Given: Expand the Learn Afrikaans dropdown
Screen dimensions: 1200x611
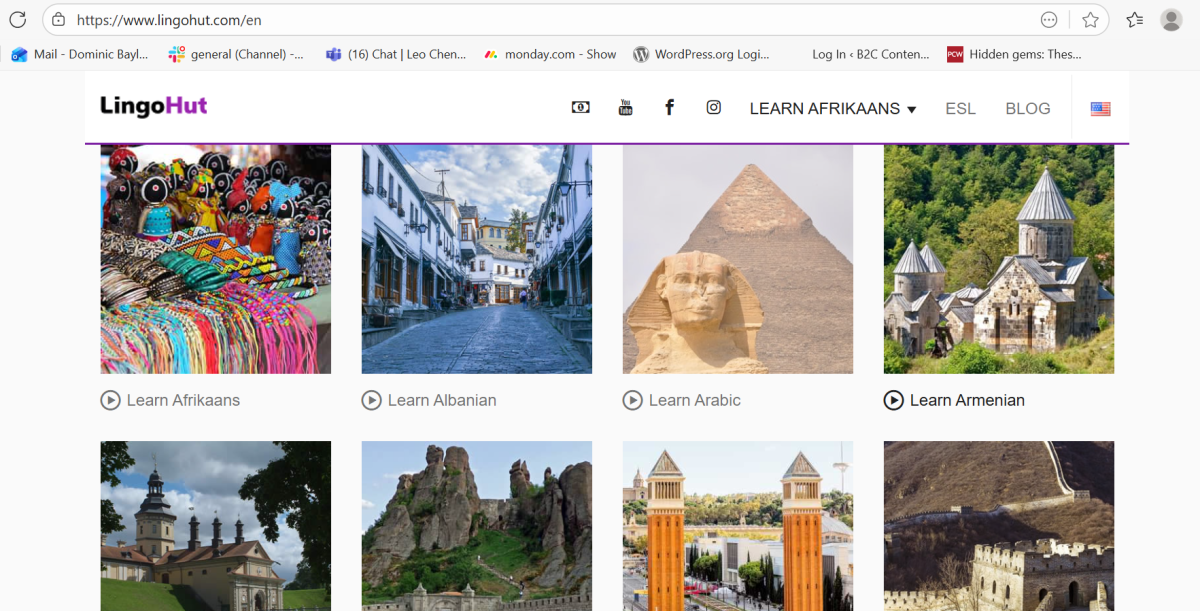Looking at the screenshot, I should [x=832, y=109].
